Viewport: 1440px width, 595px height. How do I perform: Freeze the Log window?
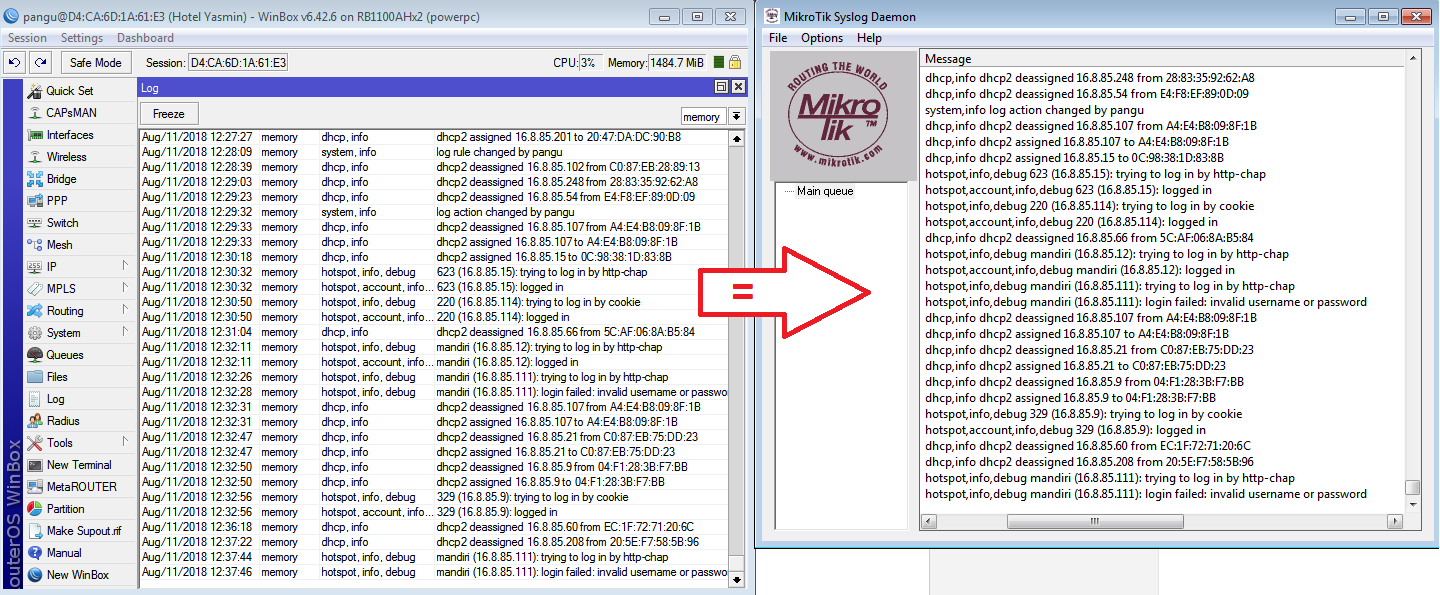[x=169, y=114]
